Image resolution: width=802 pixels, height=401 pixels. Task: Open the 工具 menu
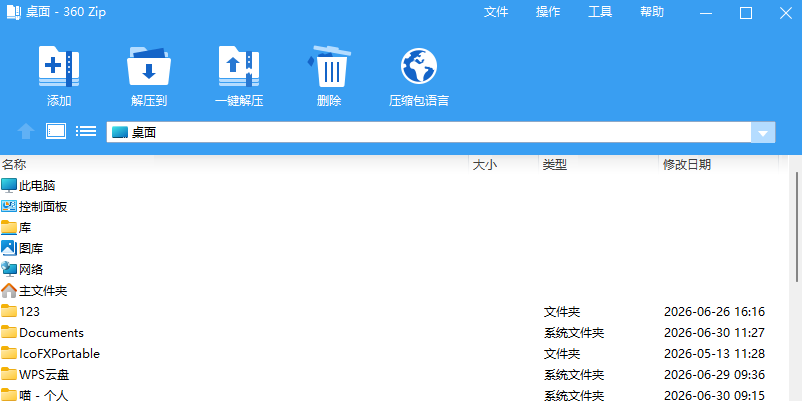pyautogui.click(x=600, y=12)
